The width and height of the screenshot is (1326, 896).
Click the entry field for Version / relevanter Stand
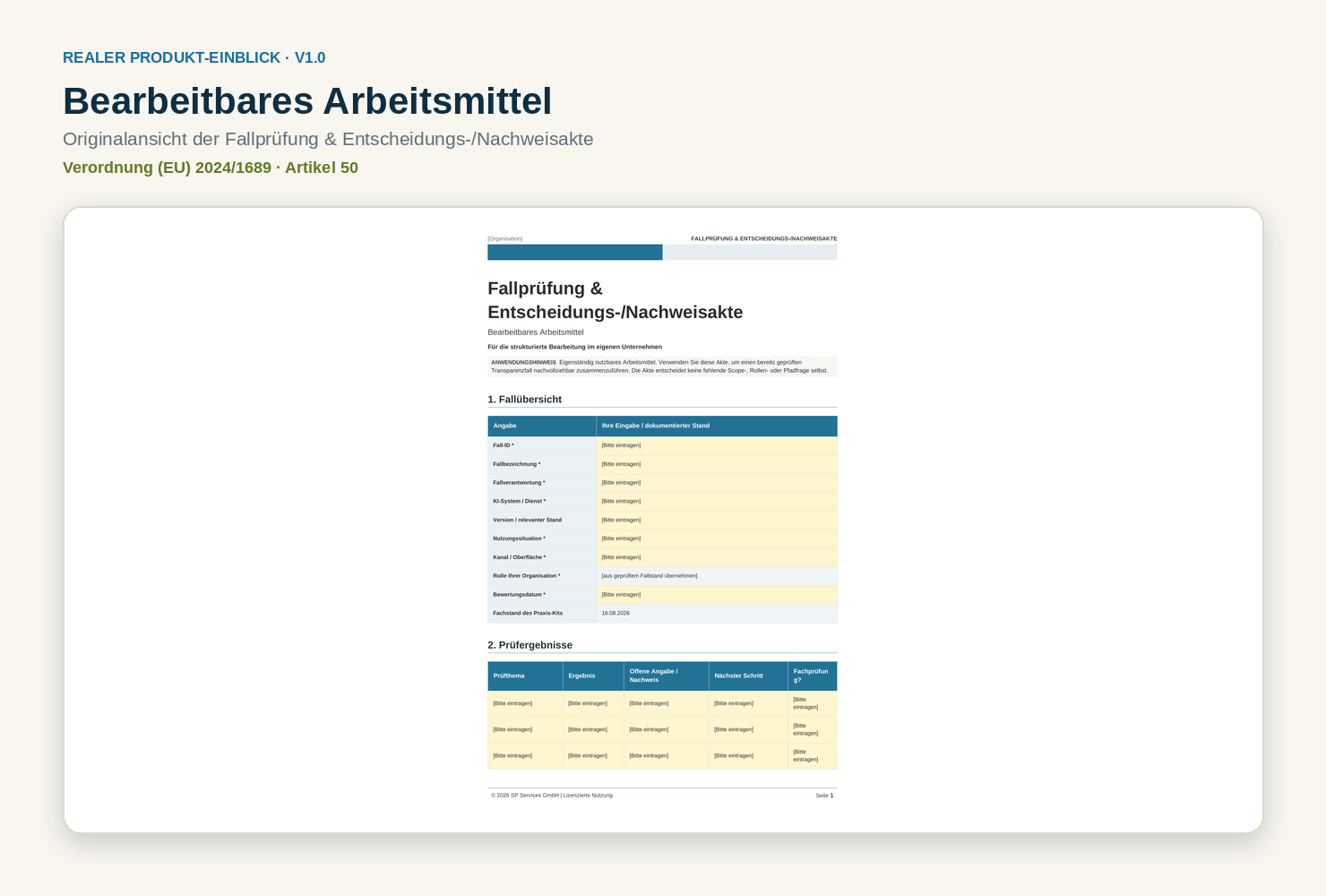coord(717,520)
